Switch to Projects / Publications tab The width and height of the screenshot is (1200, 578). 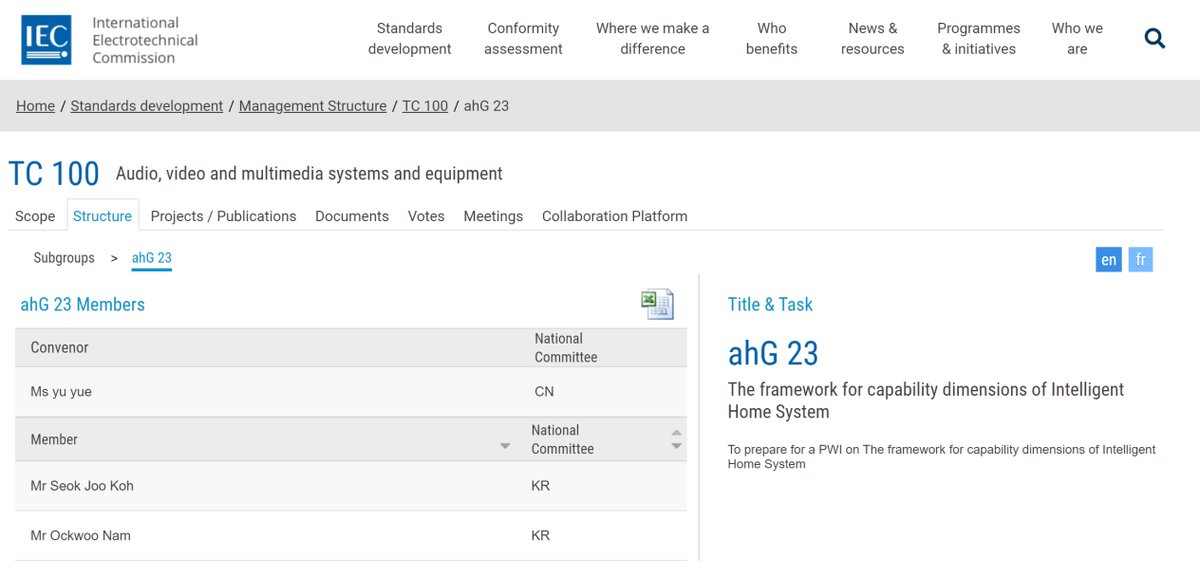223,216
